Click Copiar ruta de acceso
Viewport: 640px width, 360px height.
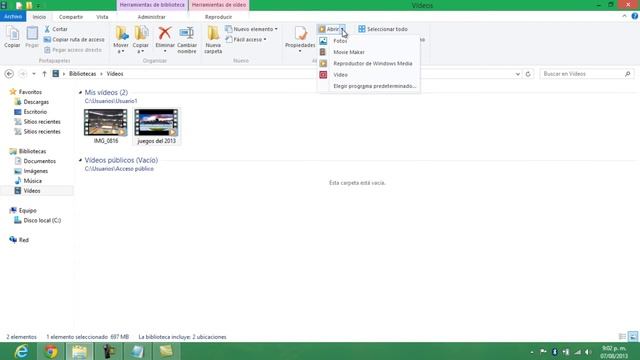74,40
